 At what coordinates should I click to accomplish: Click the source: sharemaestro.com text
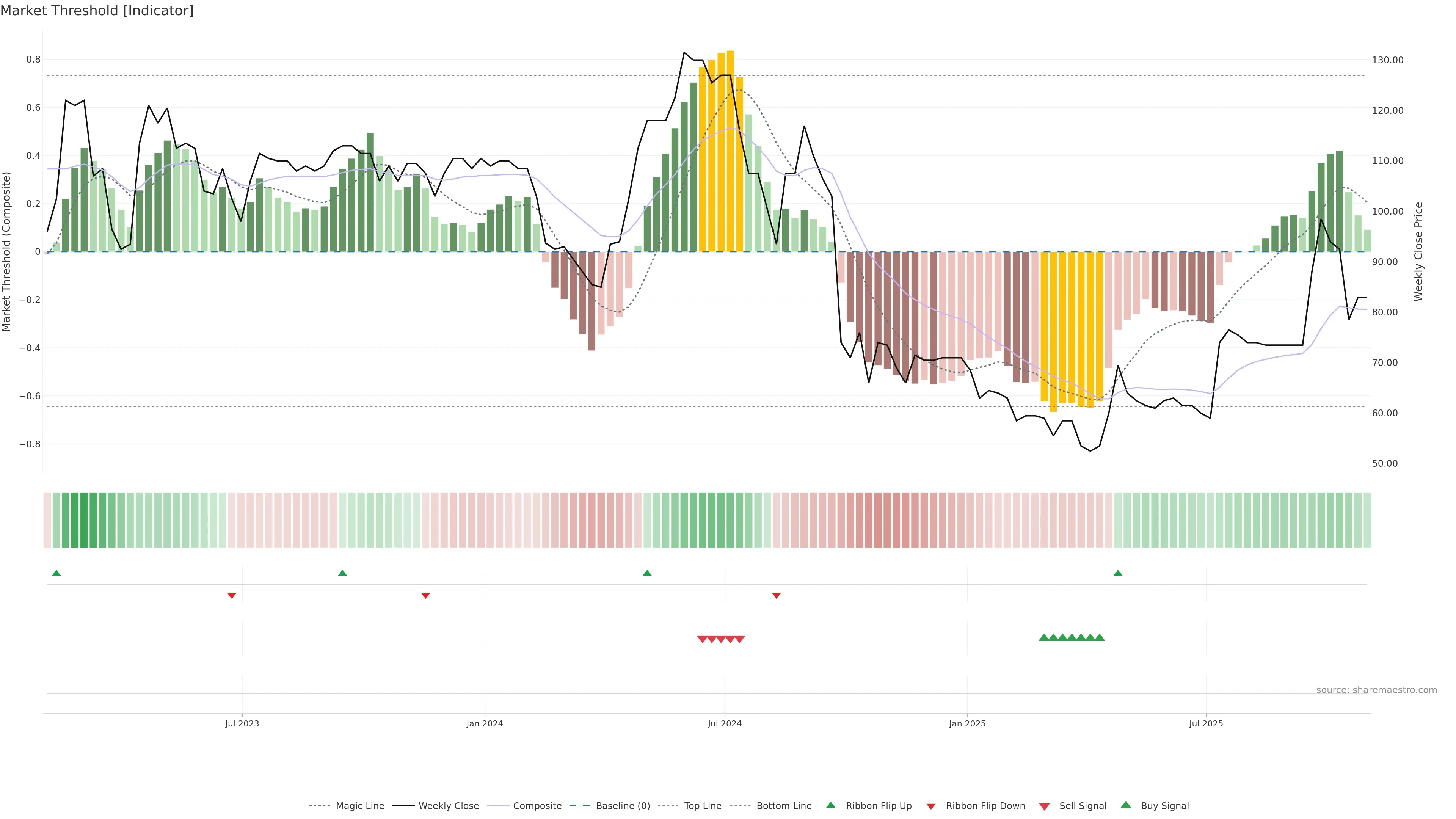click(1376, 690)
